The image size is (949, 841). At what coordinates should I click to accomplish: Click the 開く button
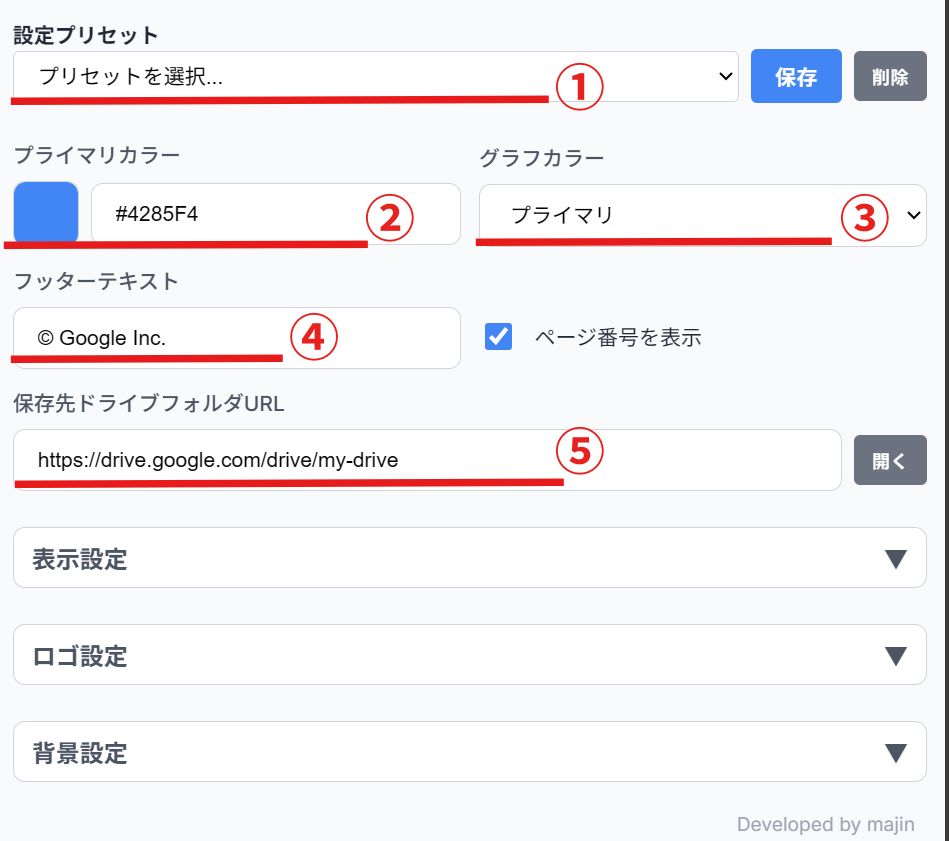890,460
